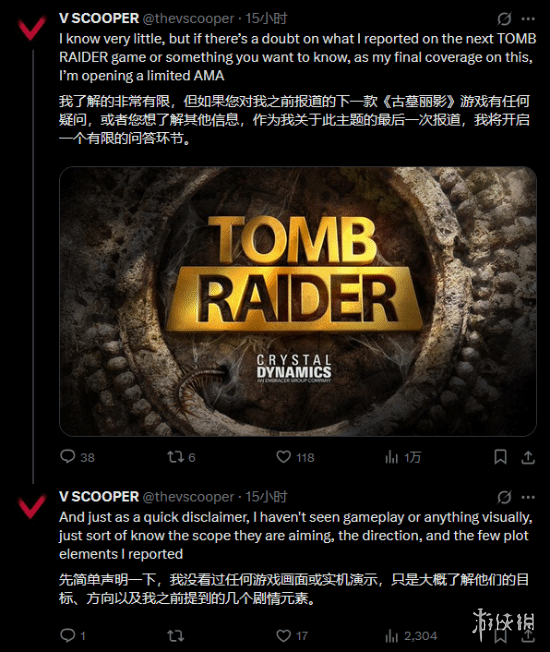This screenshot has height=652, width=550.
Task: Repost the second disclaimer tweet
Action: (175, 635)
